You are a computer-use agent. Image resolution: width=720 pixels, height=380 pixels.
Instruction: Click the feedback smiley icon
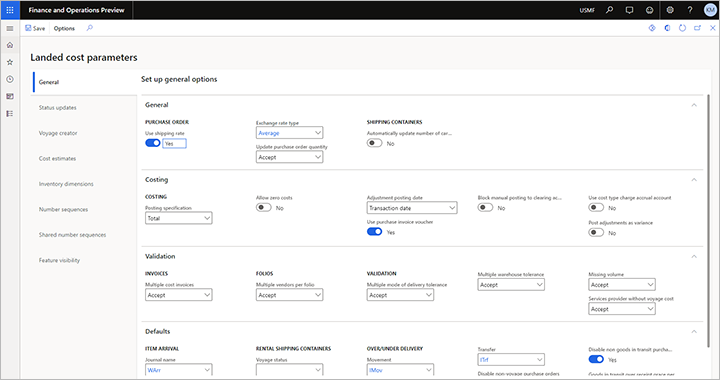(x=649, y=10)
